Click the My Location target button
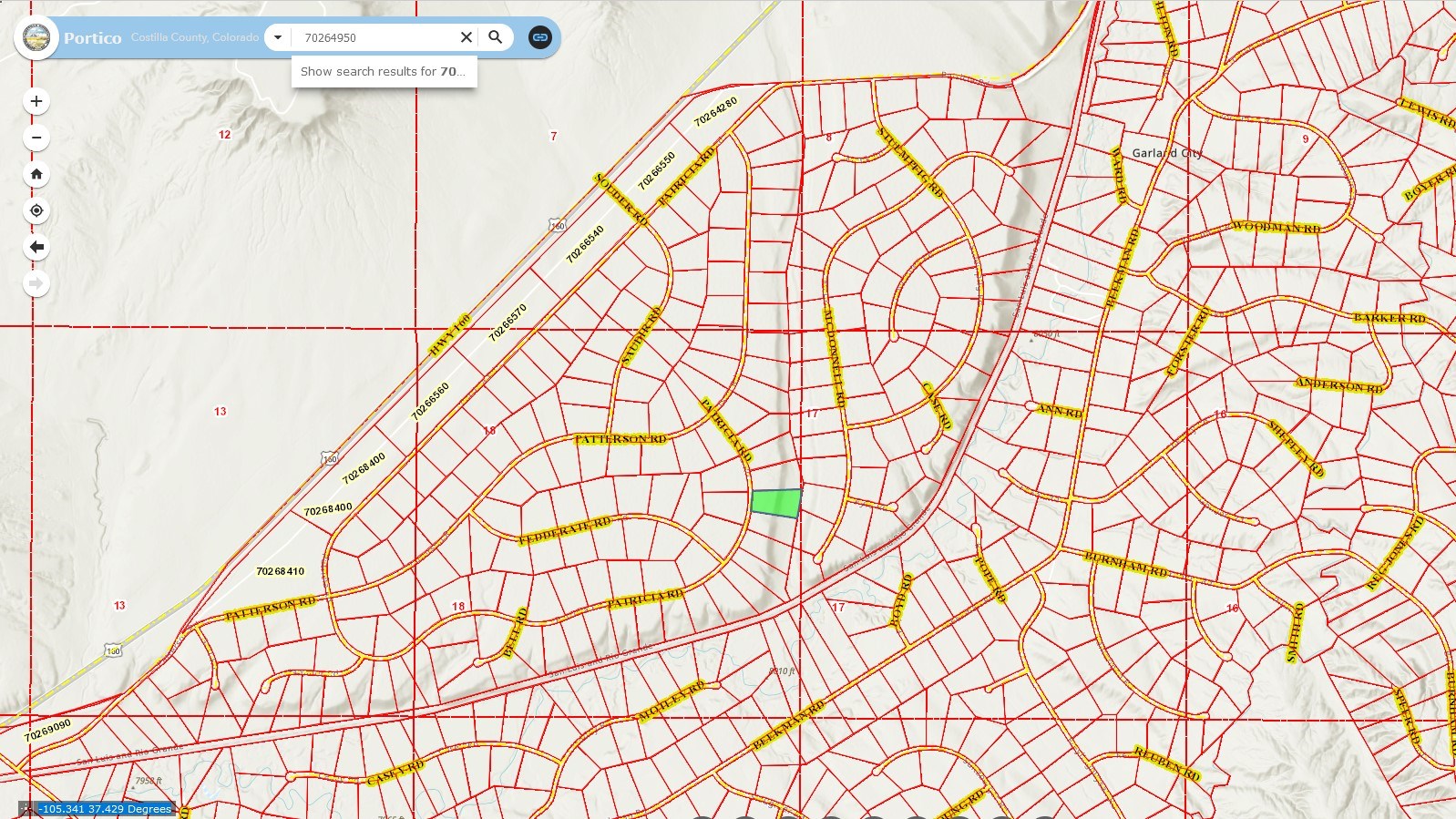 (36, 210)
